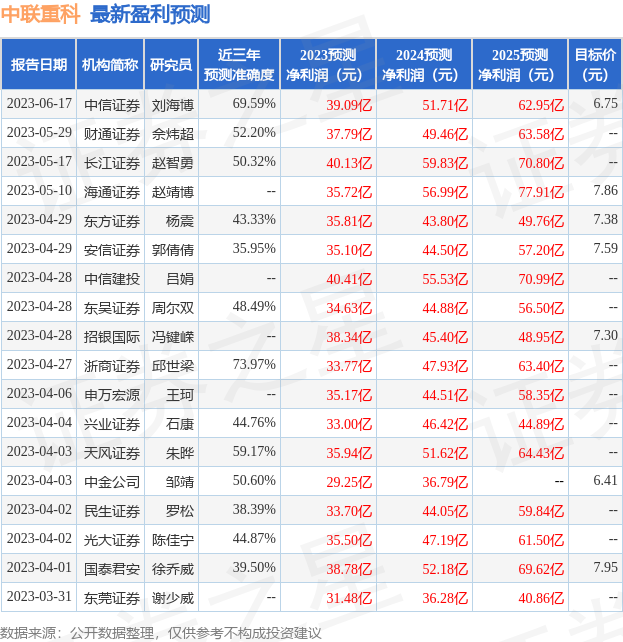Click the 安信证券 institution cell
Viewport: 623px width, 642px height.
coord(112,250)
